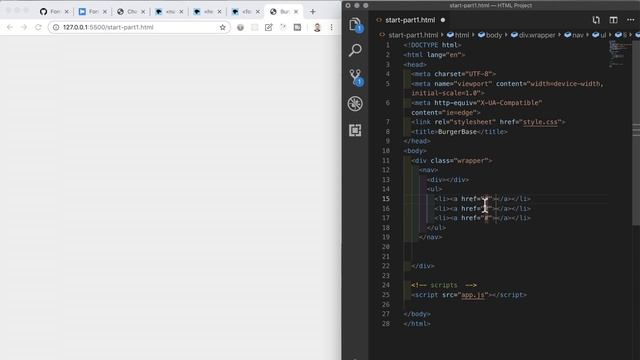Open the Search view in VS Code
This screenshot has width=640, height=360.
click(355, 50)
